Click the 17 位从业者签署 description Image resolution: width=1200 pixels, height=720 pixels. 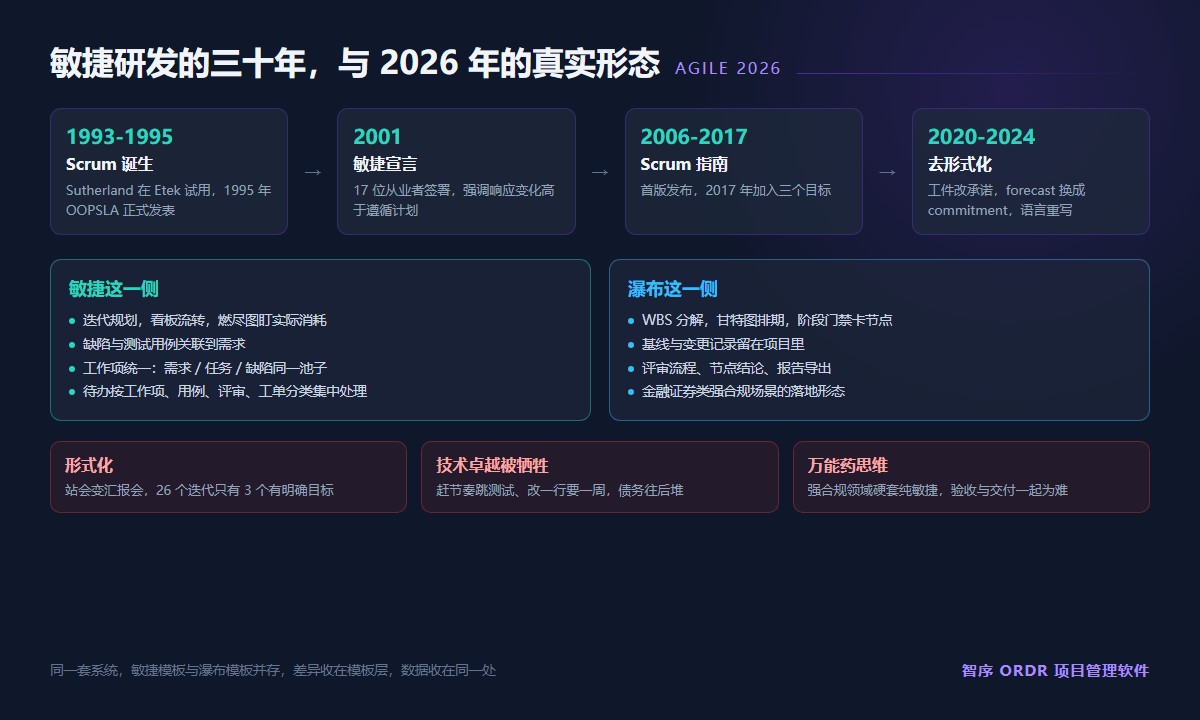click(454, 200)
